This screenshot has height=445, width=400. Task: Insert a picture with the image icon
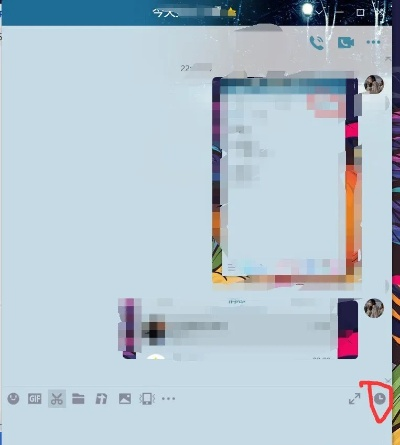125,399
